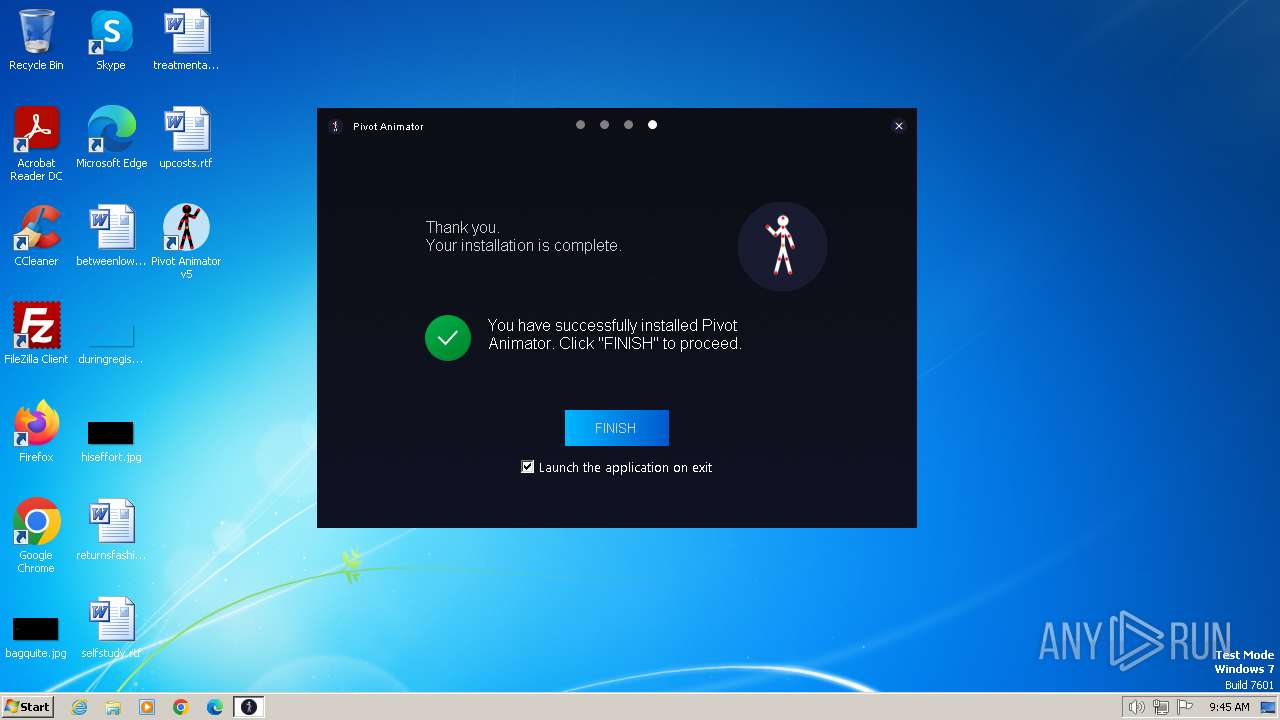
Task: Close the Pivot Animator installer window
Action: pos(899,126)
